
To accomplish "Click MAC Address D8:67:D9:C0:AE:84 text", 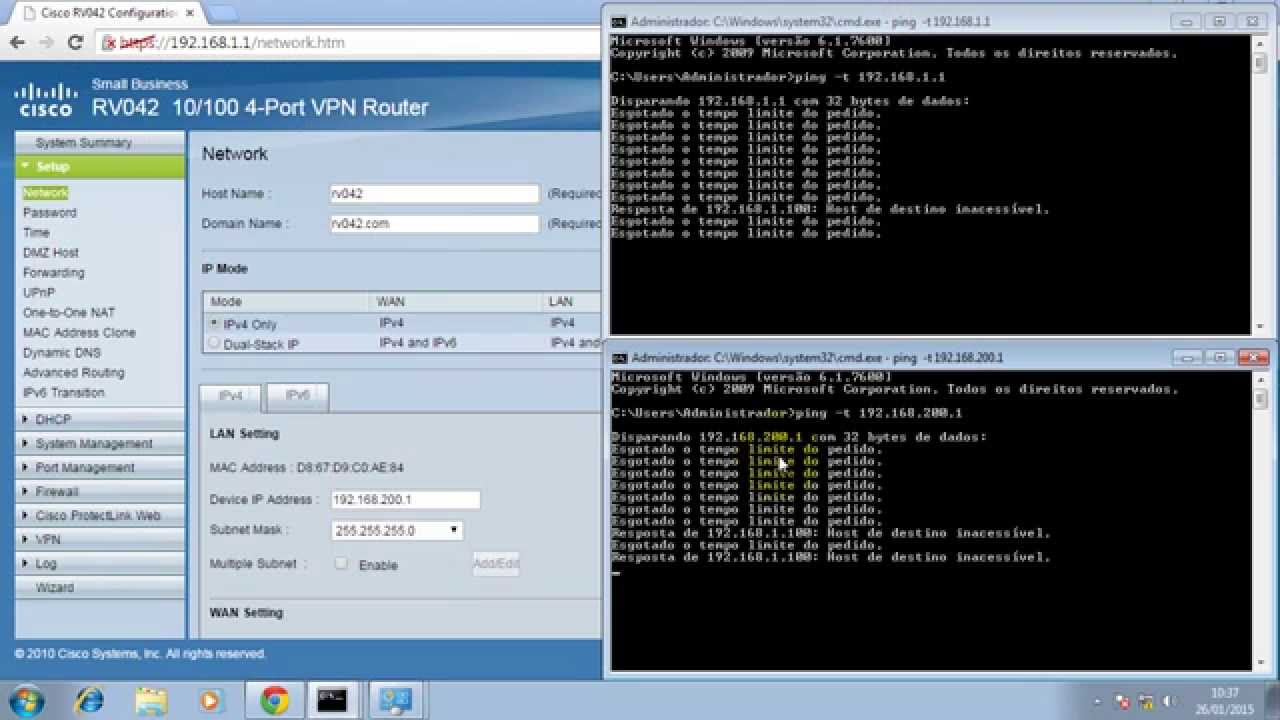I will point(307,468).
